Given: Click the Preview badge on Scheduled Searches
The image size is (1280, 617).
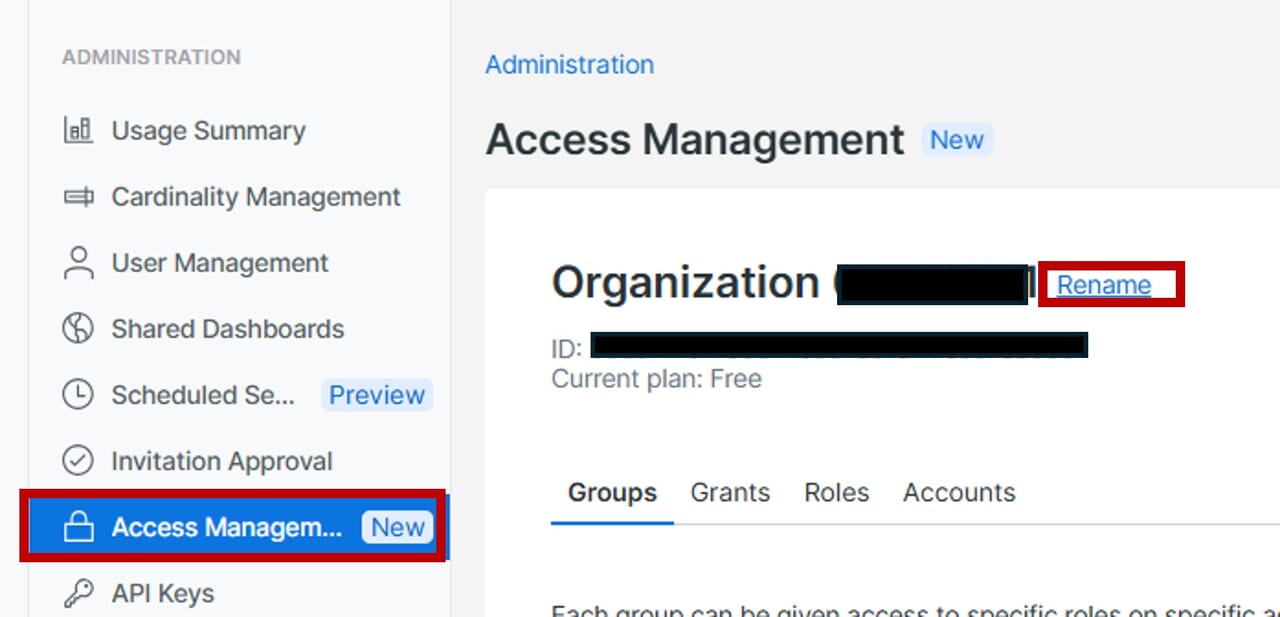Looking at the screenshot, I should point(377,395).
